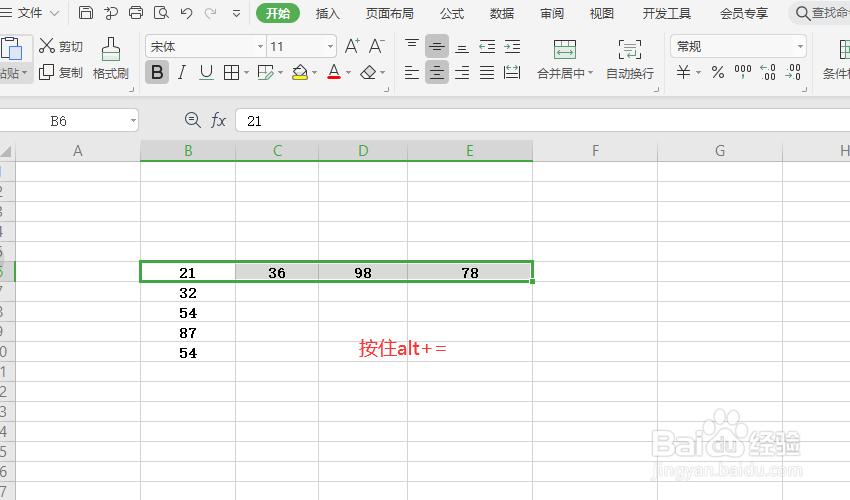Increase decimal places
This screenshot has height=500, width=850.
coord(768,72)
